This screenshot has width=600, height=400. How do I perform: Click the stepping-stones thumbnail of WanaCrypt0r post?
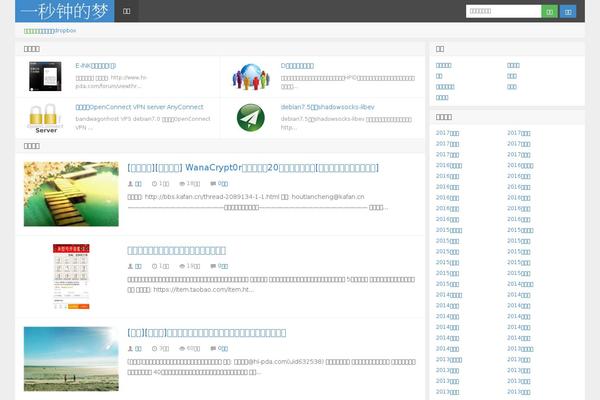point(71,194)
